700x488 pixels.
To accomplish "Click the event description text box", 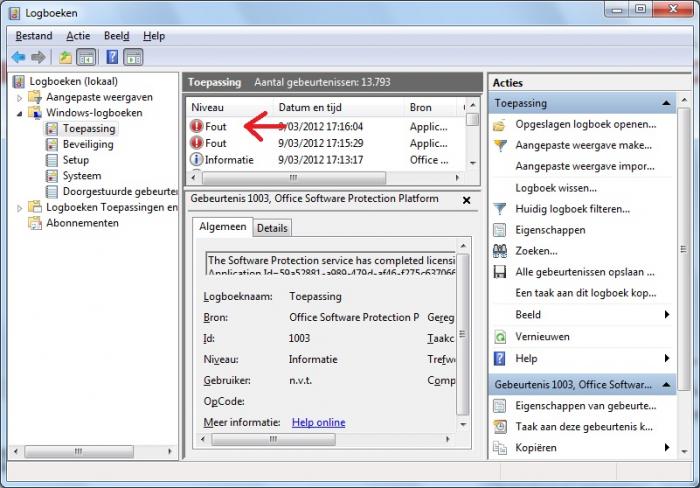I will (x=330, y=263).
